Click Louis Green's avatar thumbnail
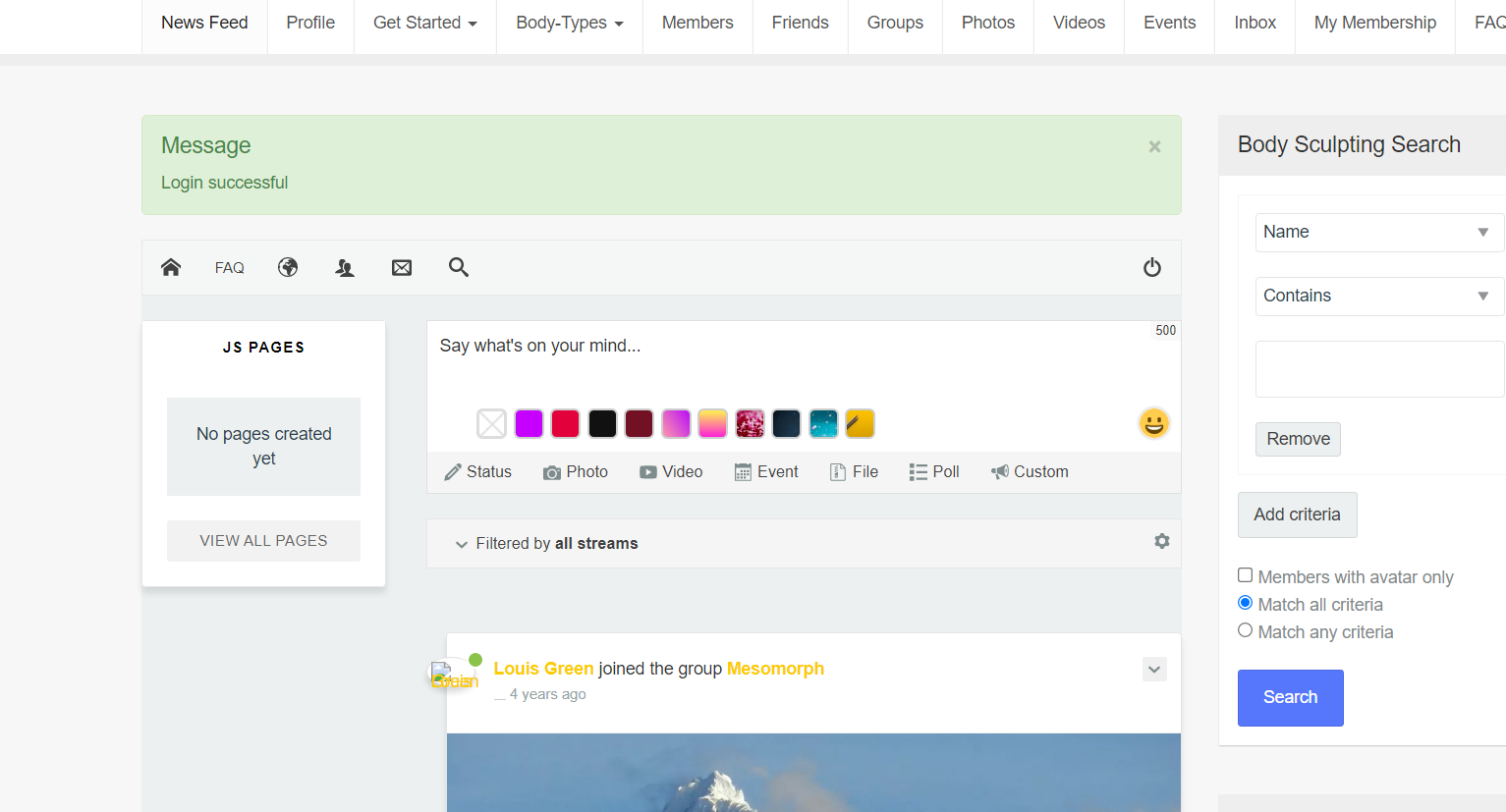1506x812 pixels. pos(453,676)
